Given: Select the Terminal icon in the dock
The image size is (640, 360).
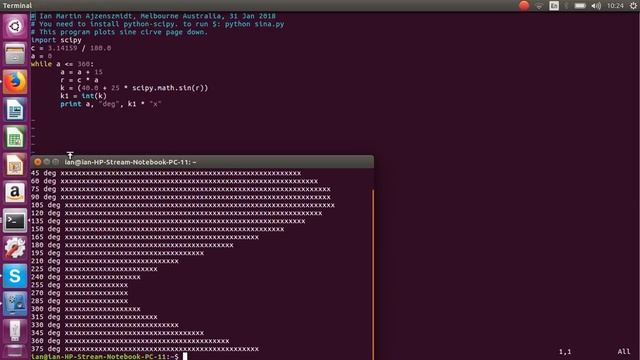Looking at the screenshot, I should 15,220.
